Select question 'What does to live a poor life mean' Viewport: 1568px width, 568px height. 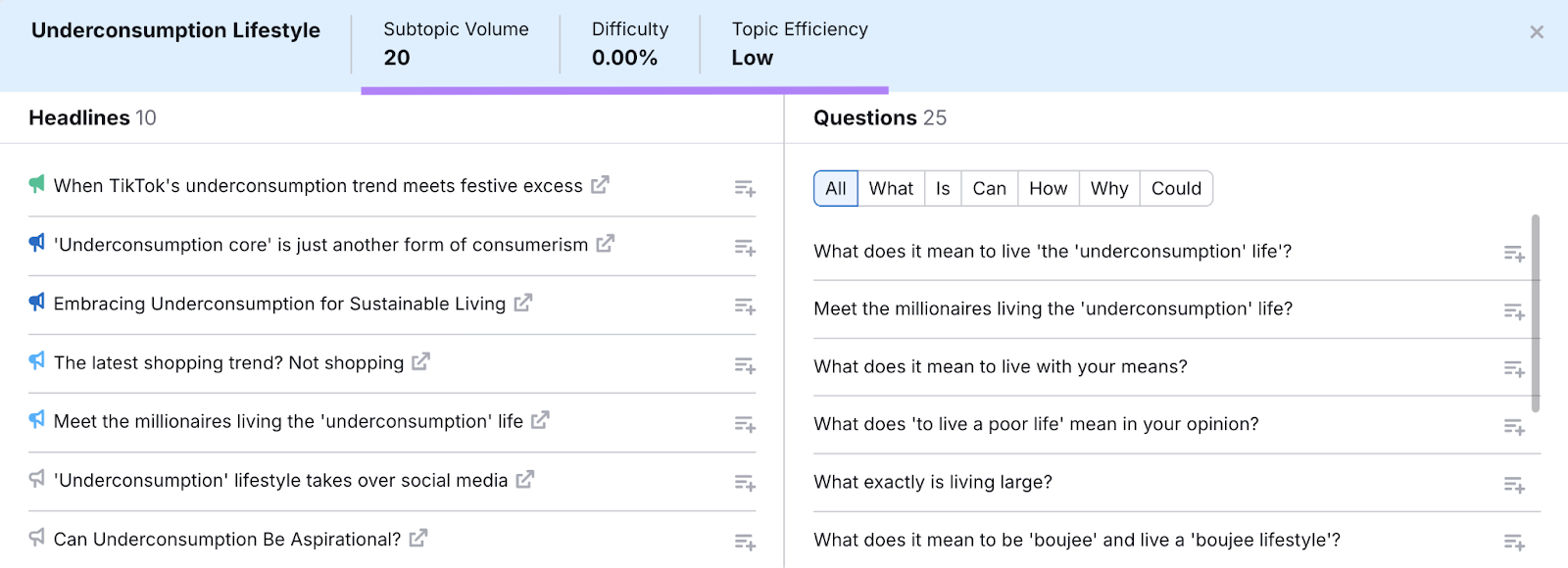coord(1036,424)
